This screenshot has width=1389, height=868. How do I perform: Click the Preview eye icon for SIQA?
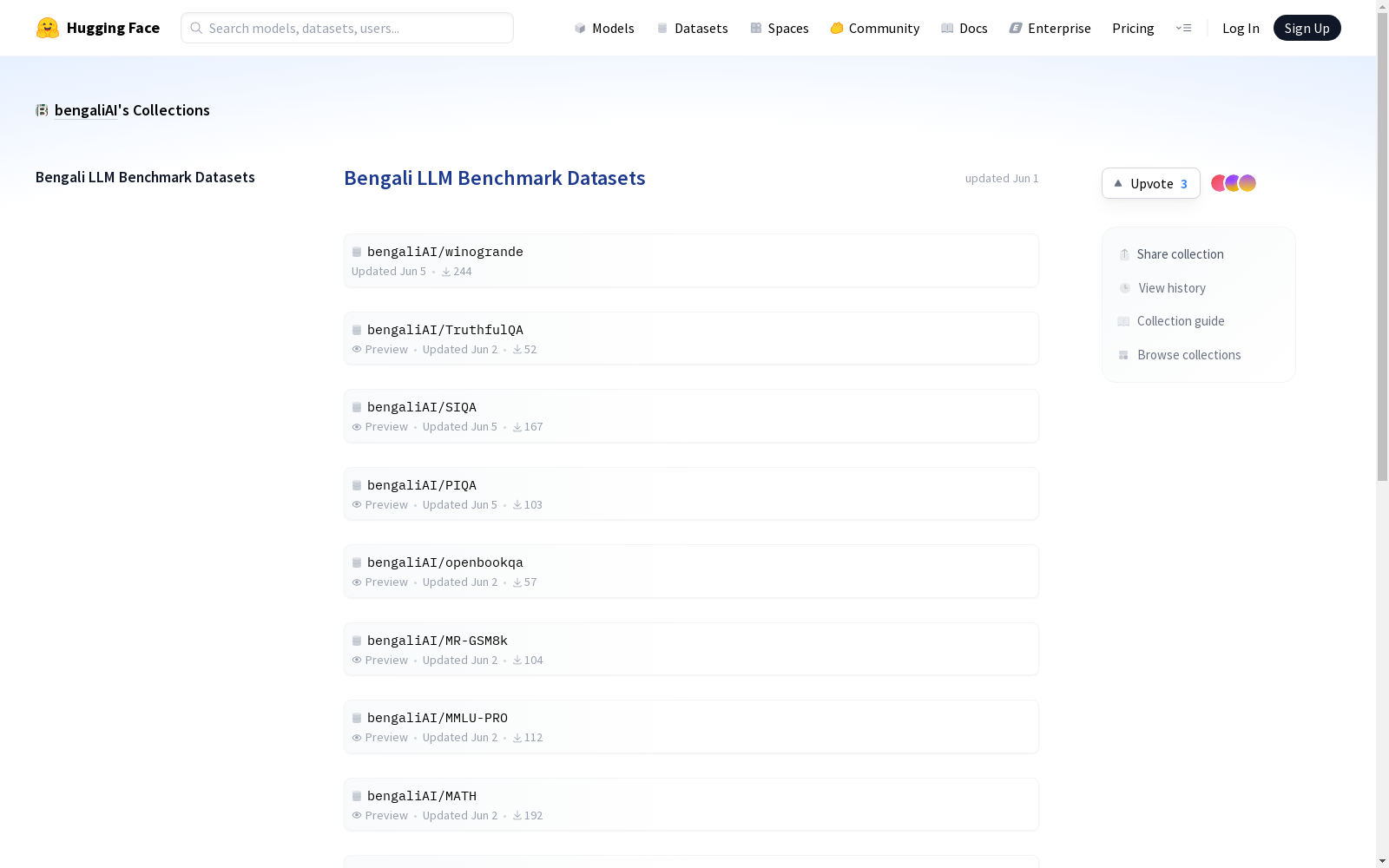point(357,427)
